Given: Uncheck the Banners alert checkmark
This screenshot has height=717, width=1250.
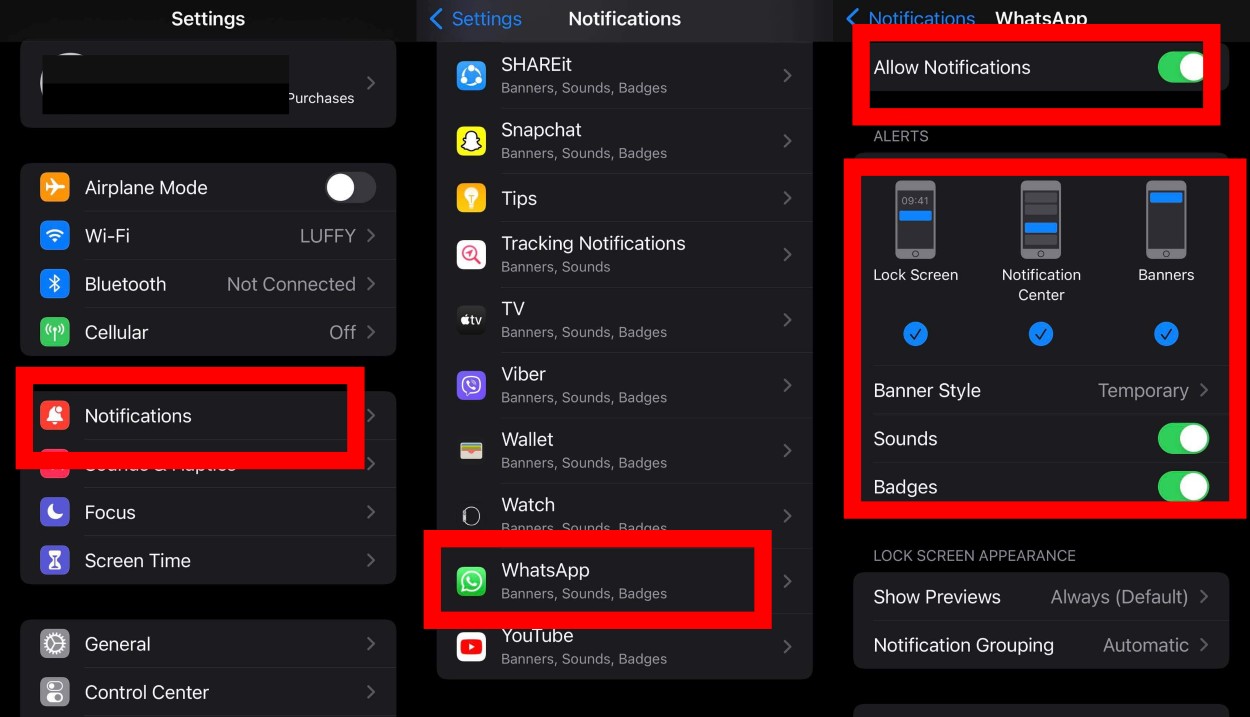Looking at the screenshot, I should coord(1166,334).
